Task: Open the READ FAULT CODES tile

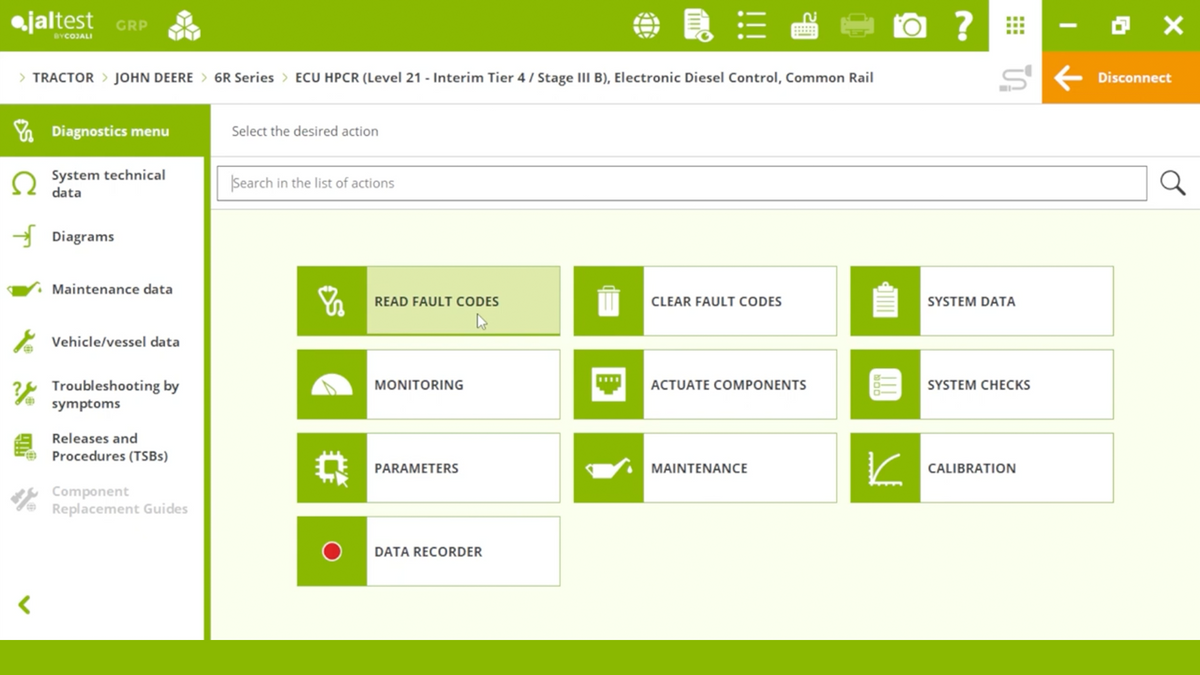Action: (x=428, y=301)
